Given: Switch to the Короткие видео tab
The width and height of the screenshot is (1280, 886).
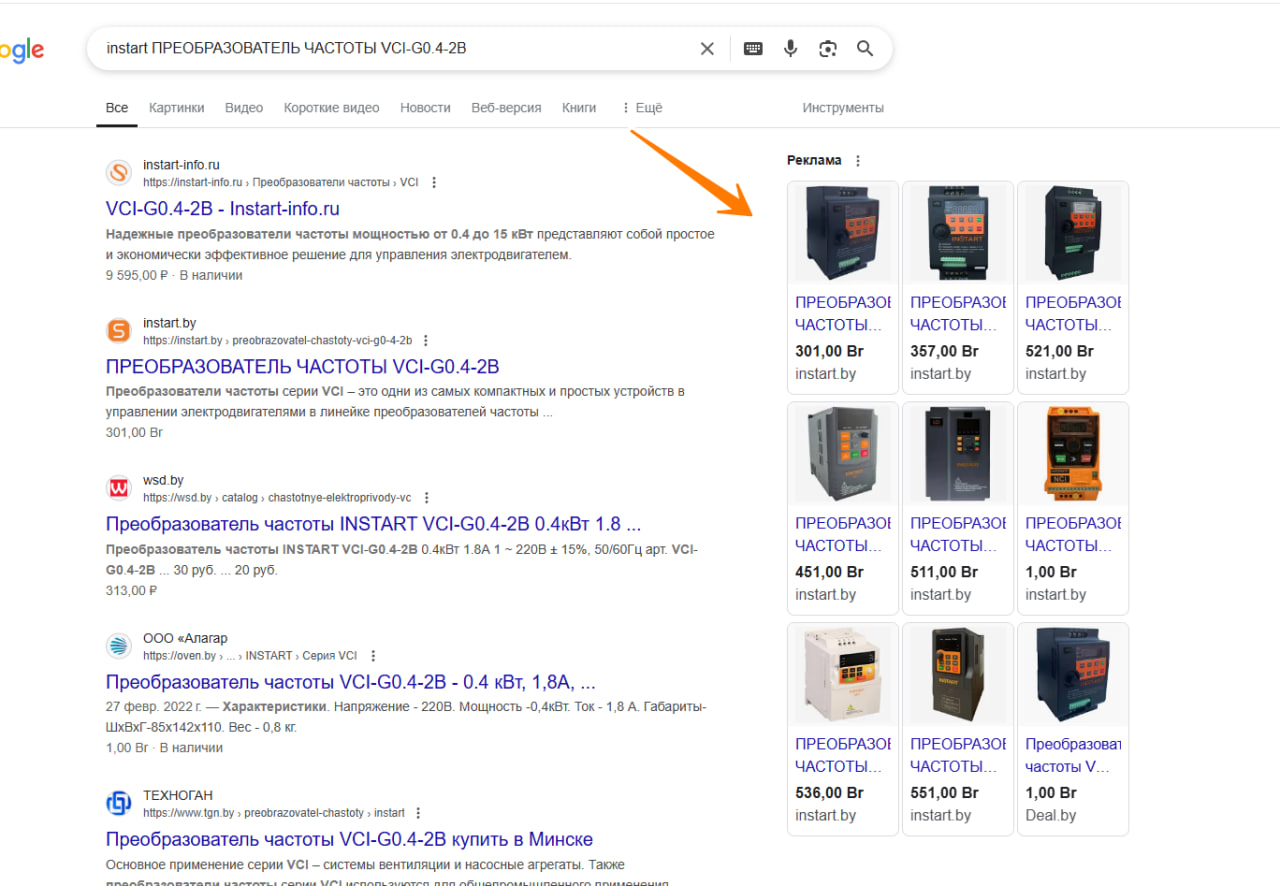Looking at the screenshot, I should 331,108.
